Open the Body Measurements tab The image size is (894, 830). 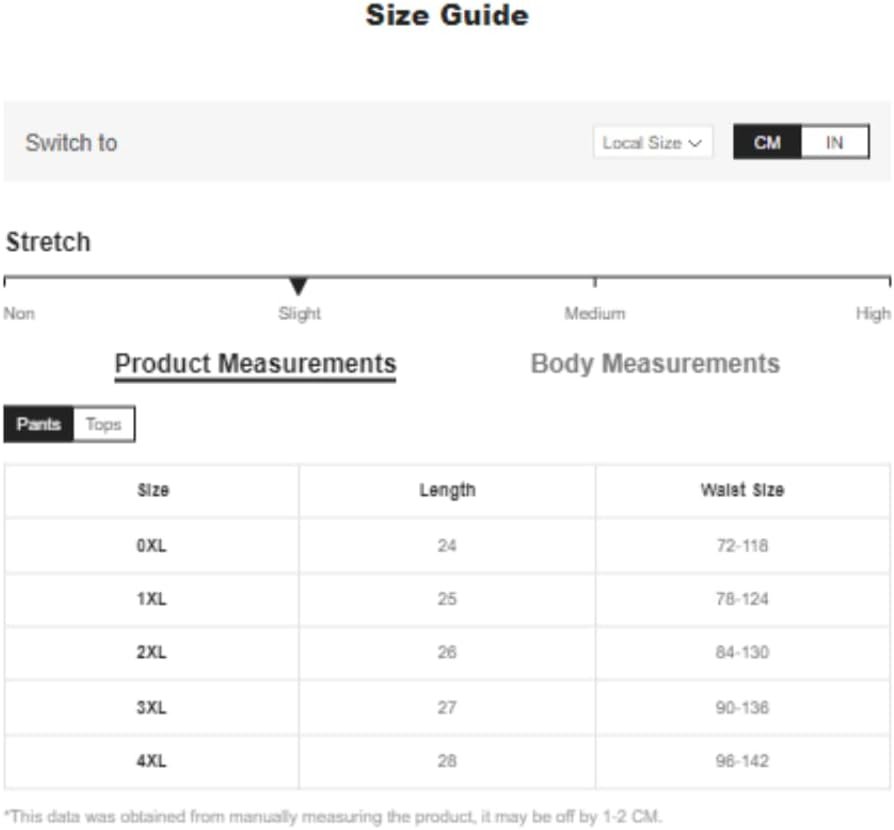click(655, 364)
